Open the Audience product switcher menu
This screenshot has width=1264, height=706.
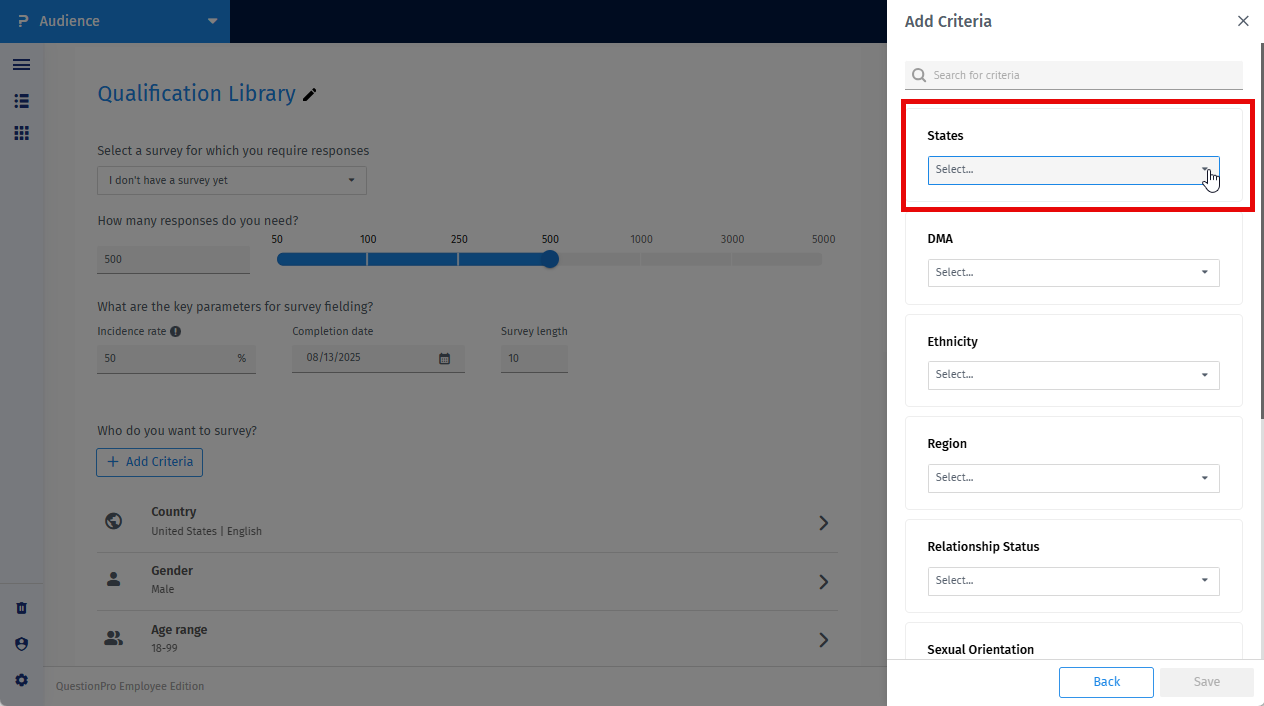[115, 21]
